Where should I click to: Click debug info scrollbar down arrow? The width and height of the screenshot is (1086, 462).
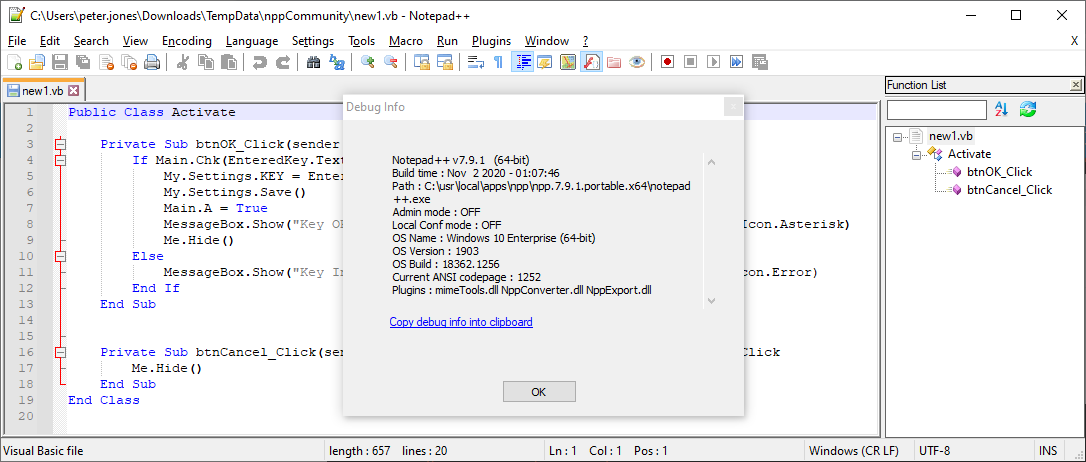tap(711, 301)
